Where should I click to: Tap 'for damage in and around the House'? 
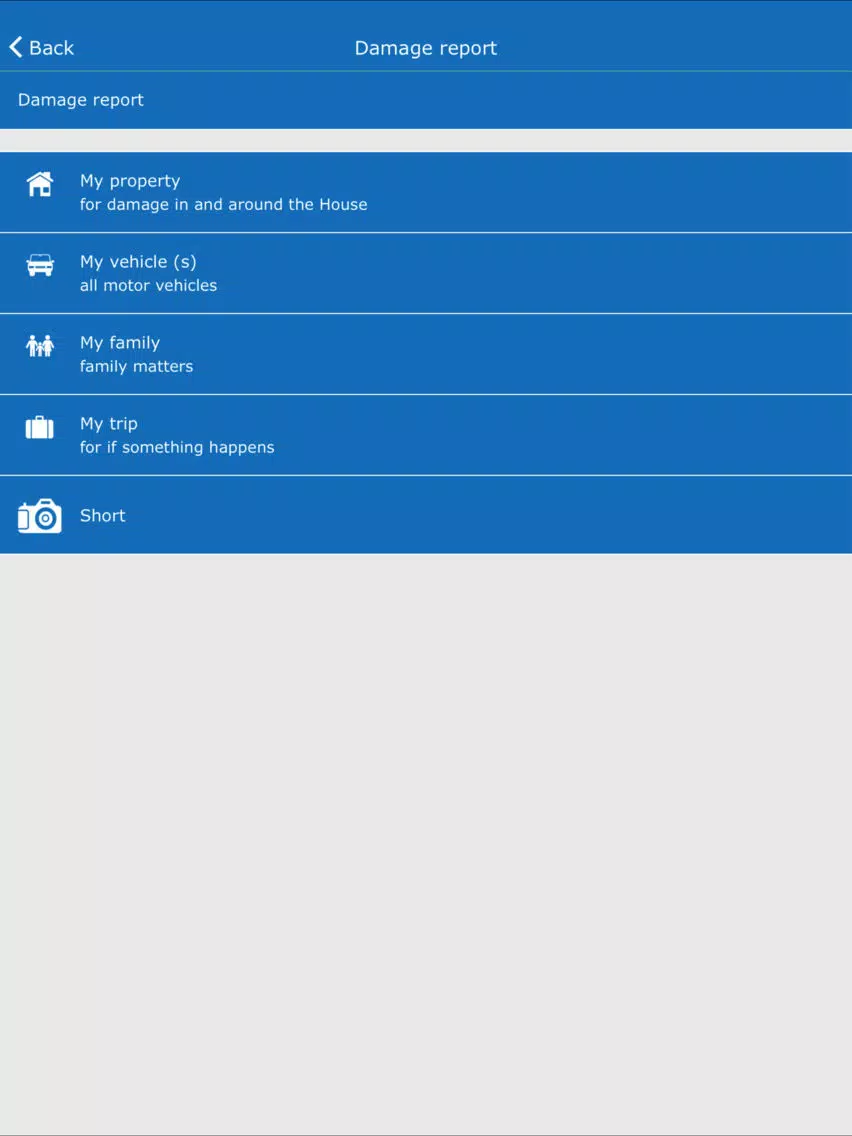coord(223,204)
